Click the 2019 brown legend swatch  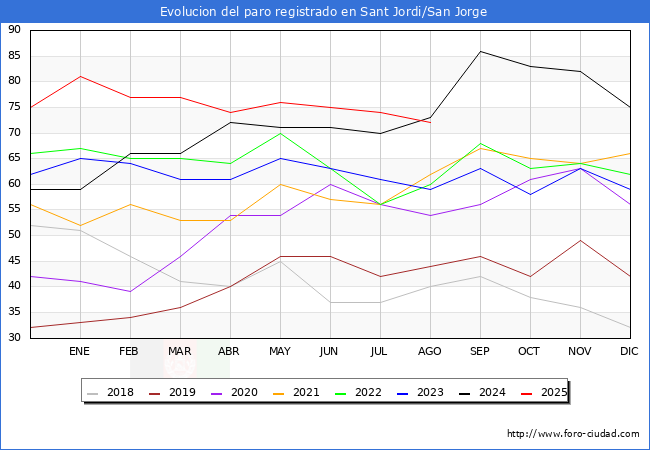(x=154, y=393)
